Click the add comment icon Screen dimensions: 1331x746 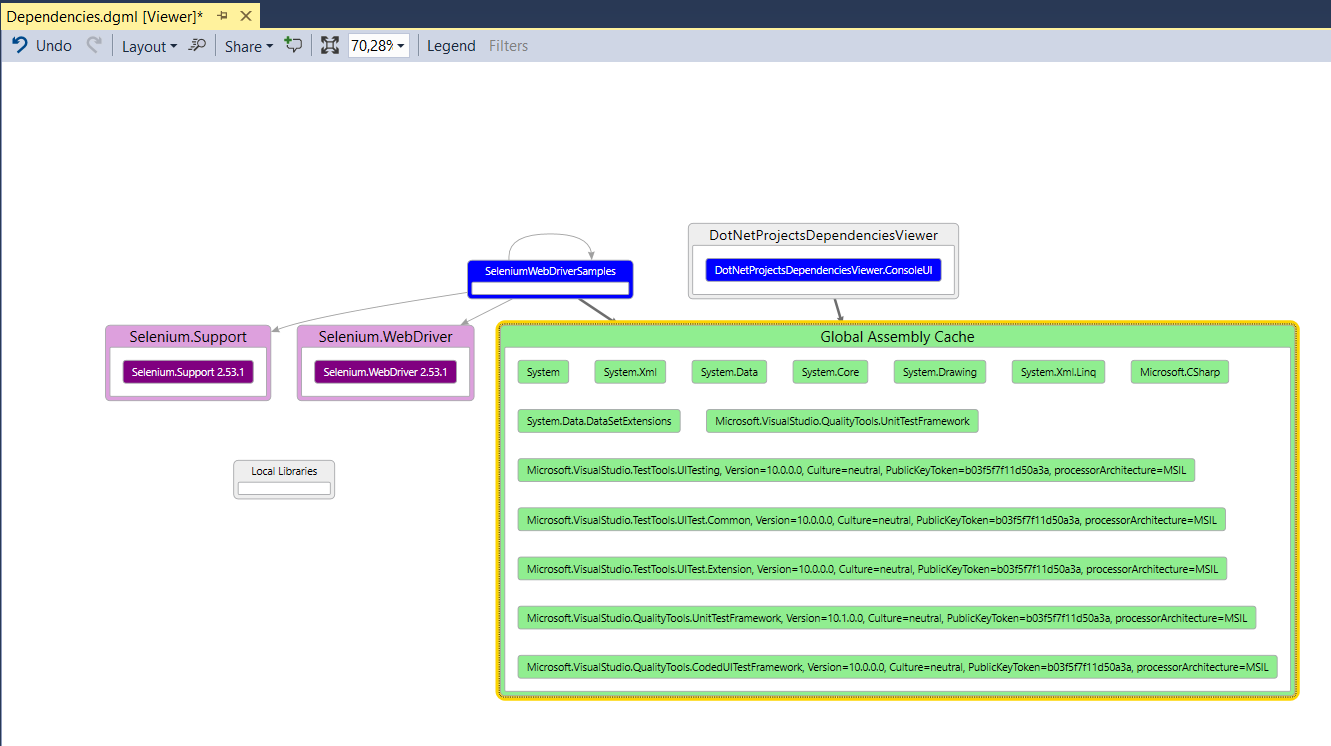(x=292, y=45)
